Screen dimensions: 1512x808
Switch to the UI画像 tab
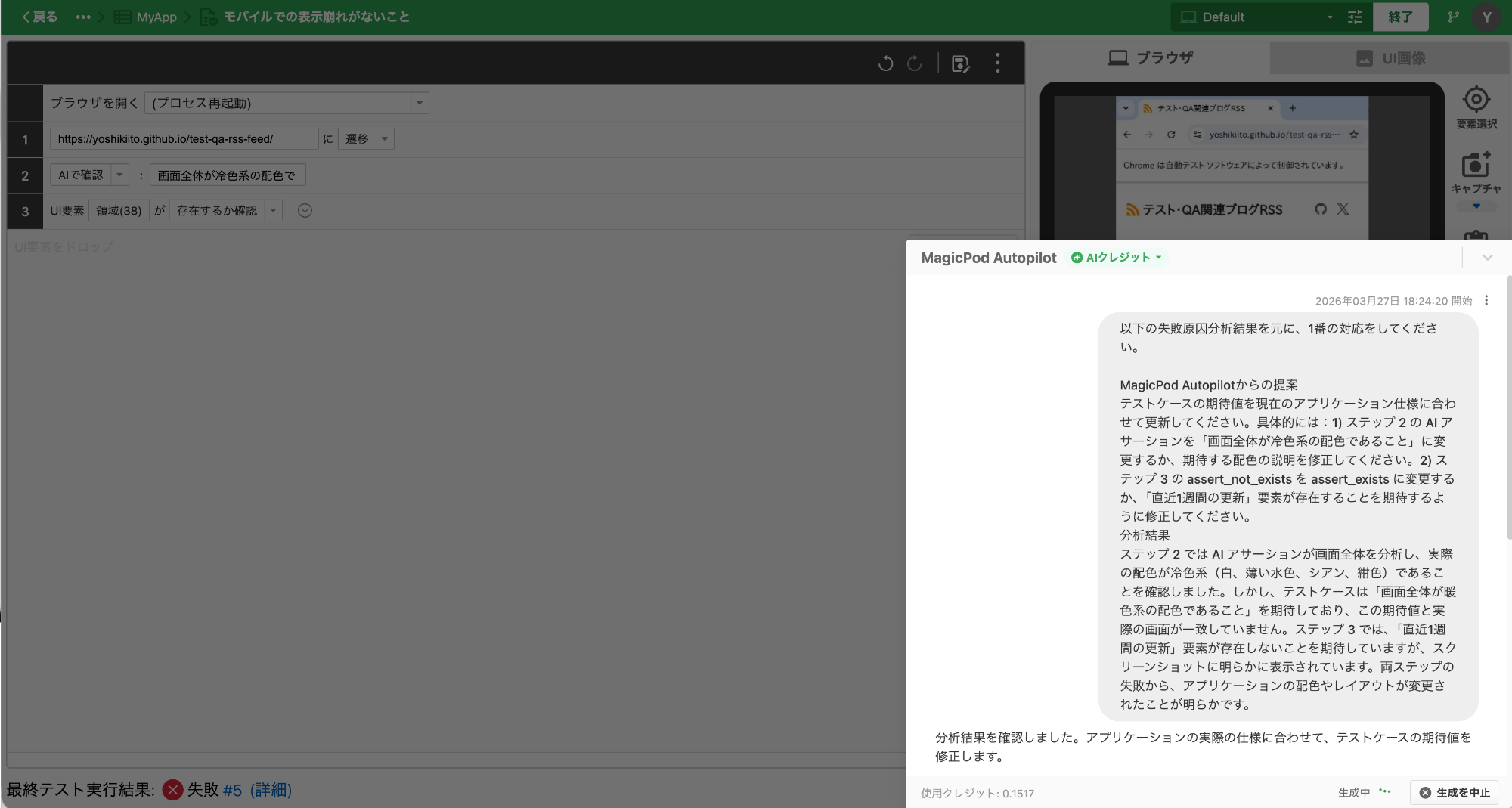(x=1390, y=58)
